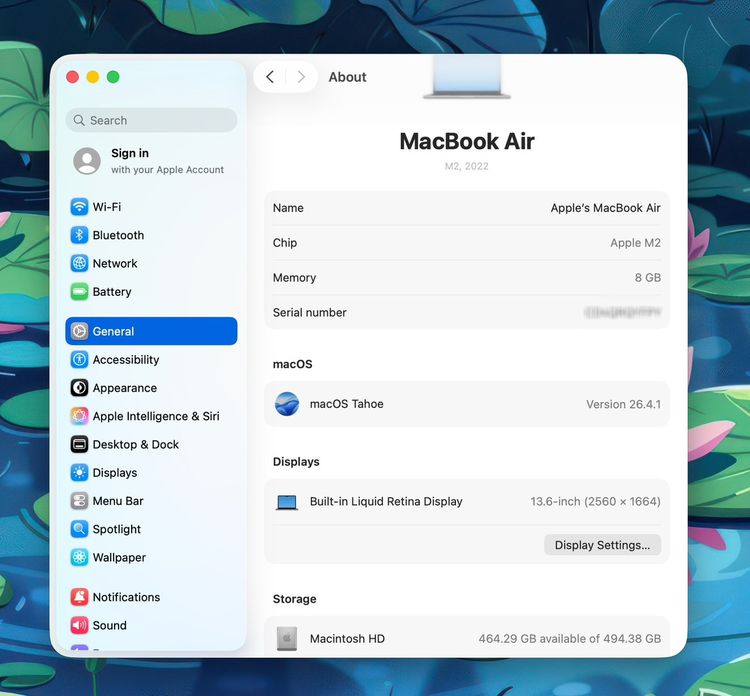This screenshot has width=750, height=696.
Task: Go back with the left chevron button
Action: tap(270, 77)
